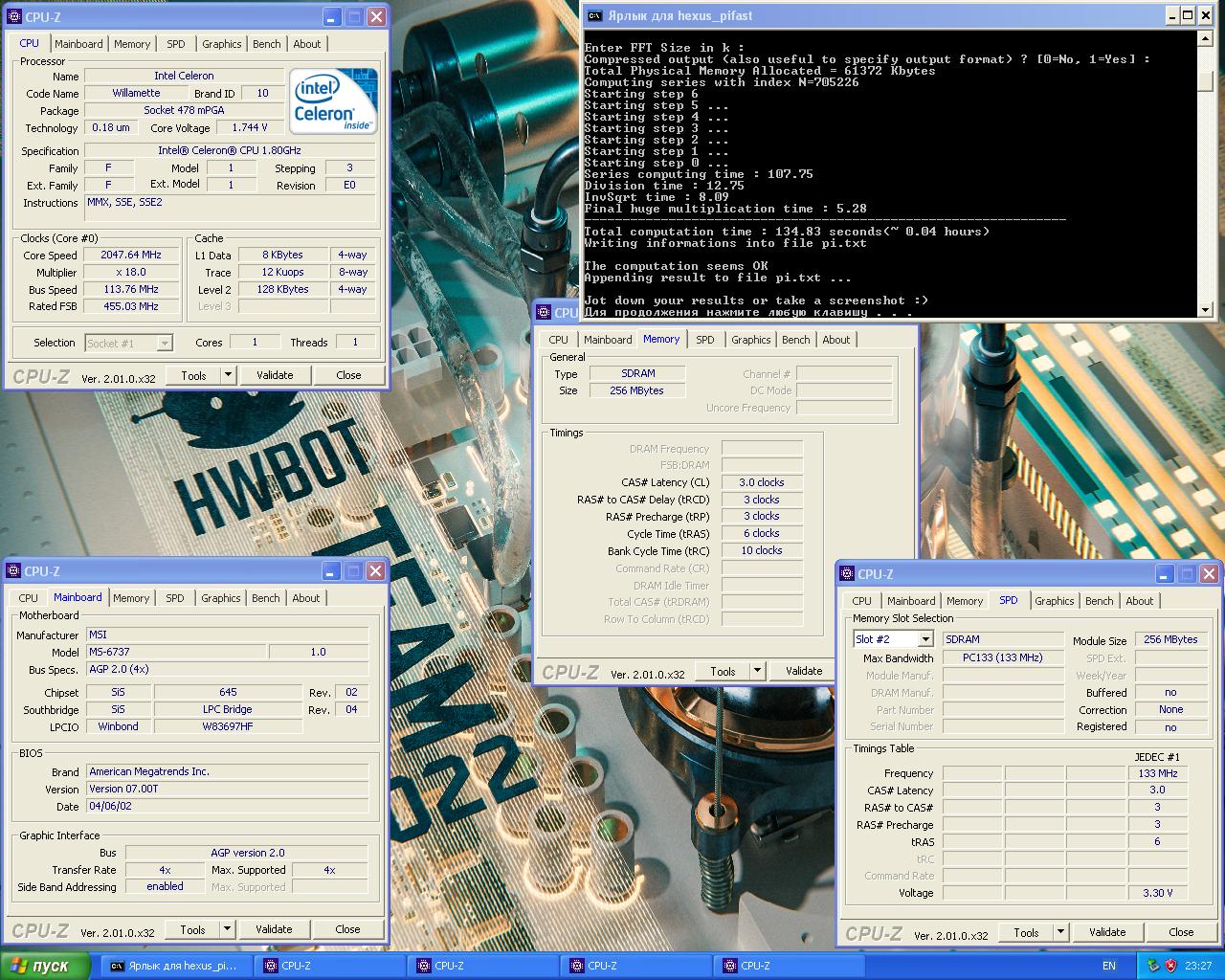Open About tab in the top-left CPU-Z window
The height and width of the screenshot is (980, 1225).
[307, 44]
